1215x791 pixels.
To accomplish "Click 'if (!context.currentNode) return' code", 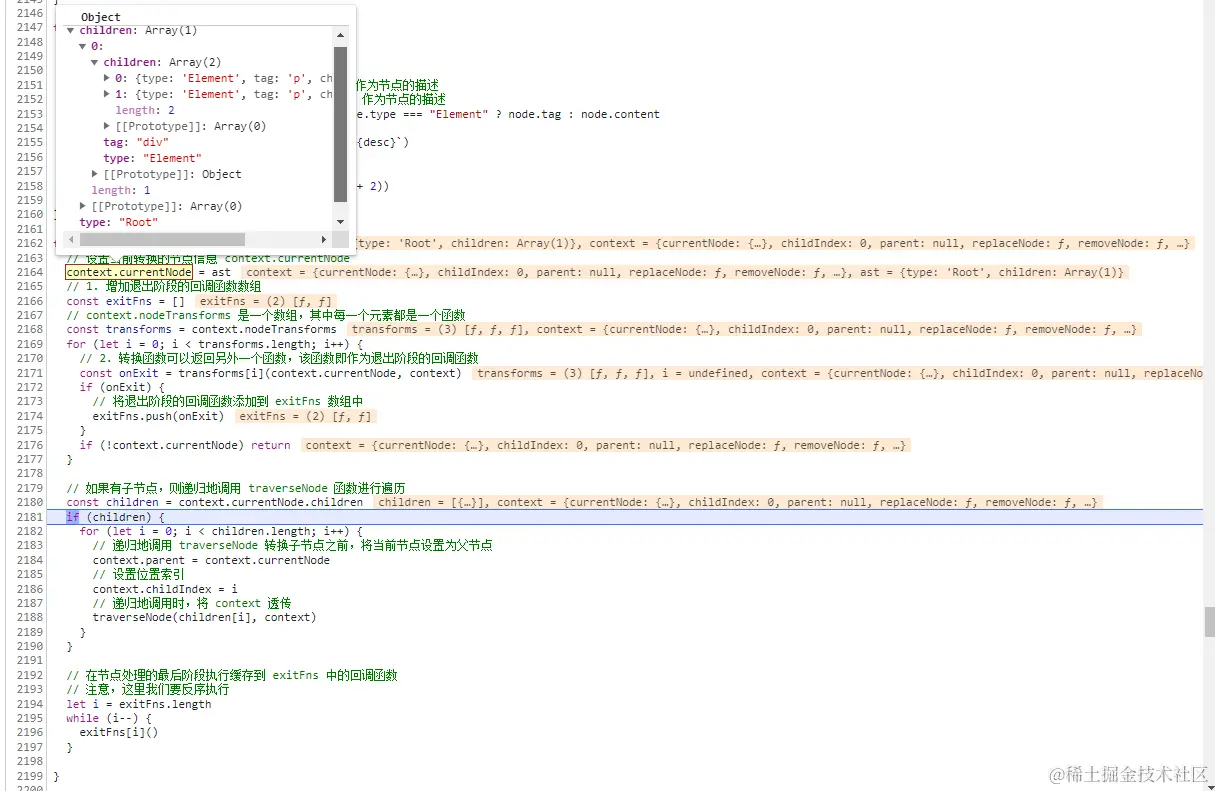I will tap(185, 445).
